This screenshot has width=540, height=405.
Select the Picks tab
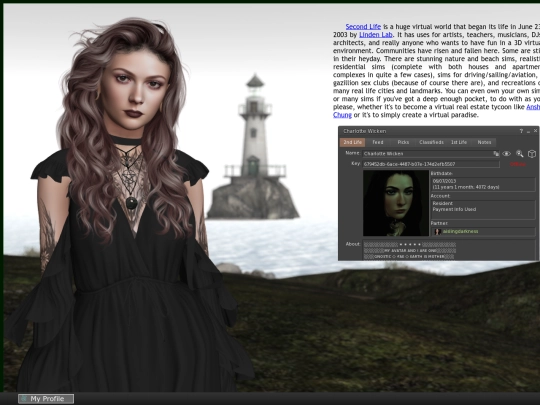tap(403, 142)
